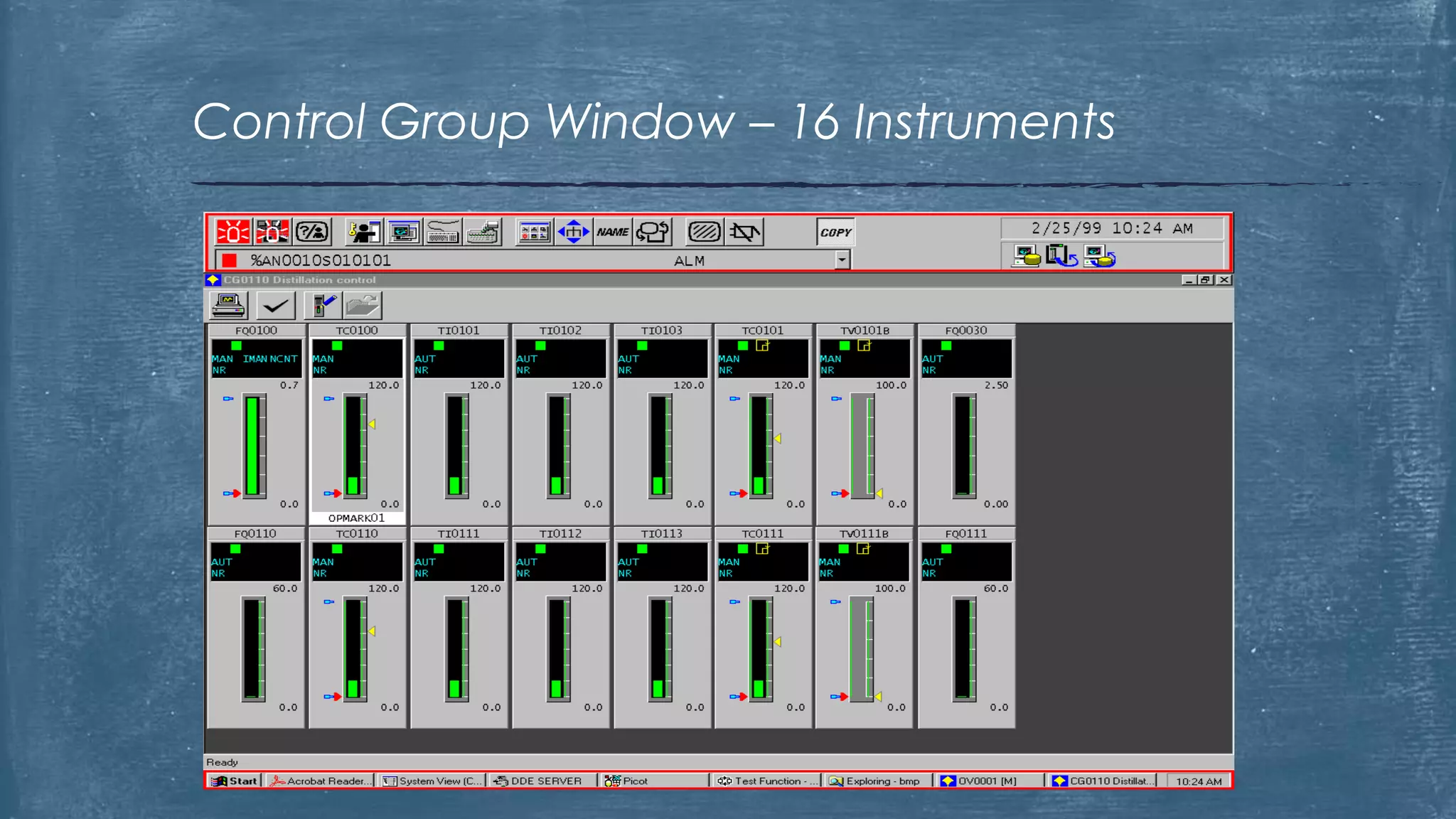Select the TI0101 faceplate header

click(x=459, y=331)
